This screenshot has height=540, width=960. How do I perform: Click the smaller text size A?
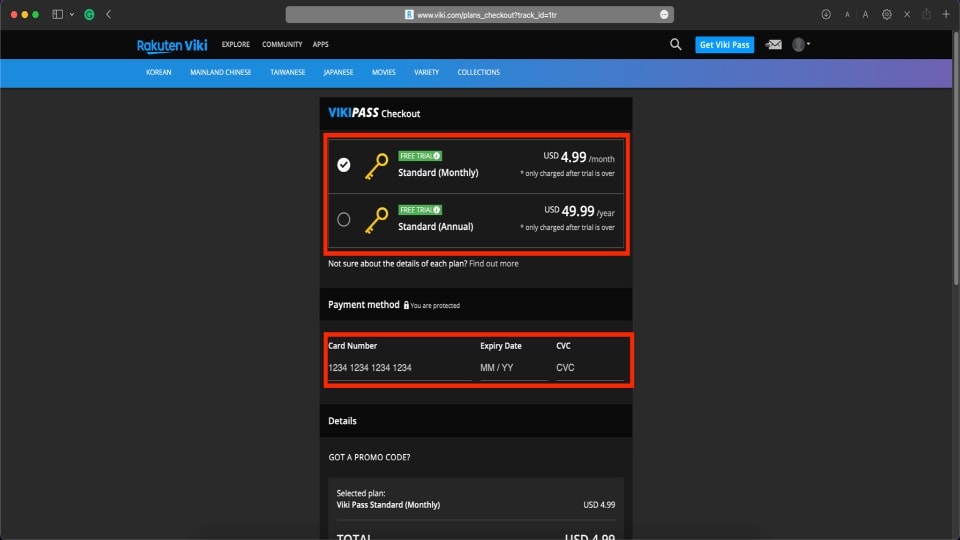847,15
